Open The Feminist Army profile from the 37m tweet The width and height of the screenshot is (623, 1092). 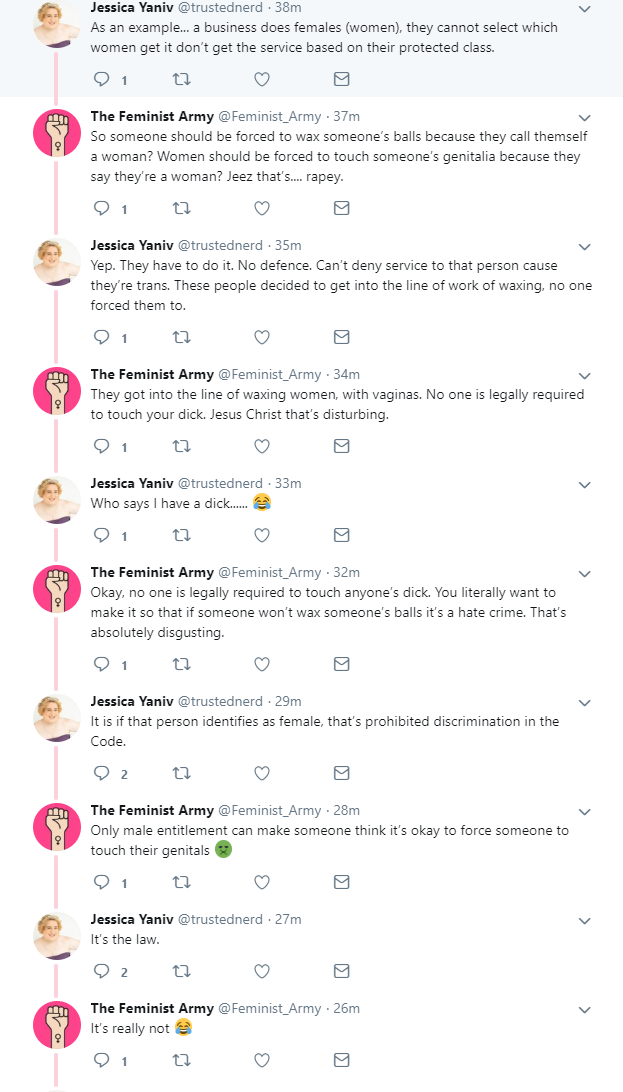pyautogui.click(x=152, y=116)
